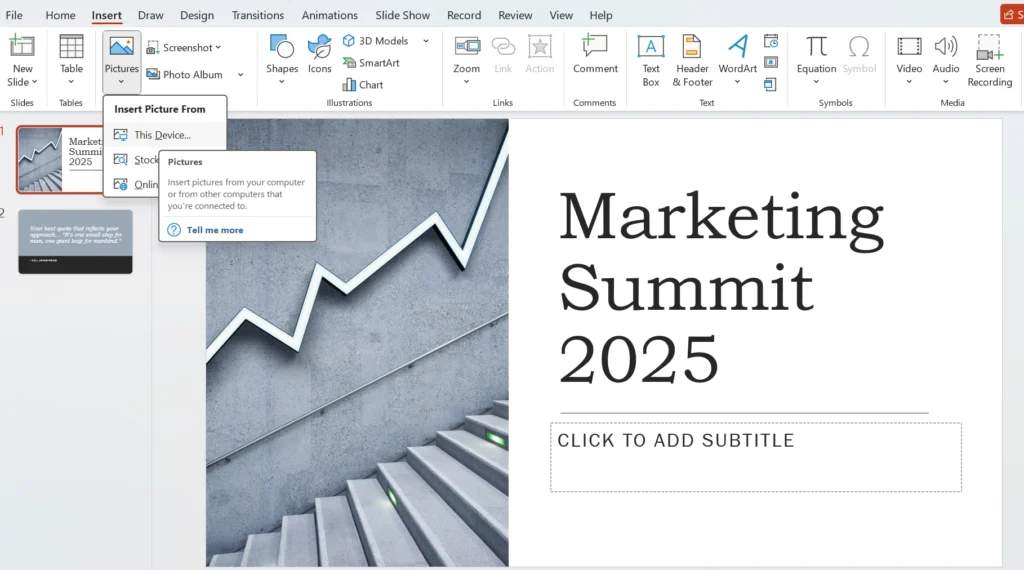Screen dimensions: 1024x570
Task: Click the Slide Number icon
Action: click(x=771, y=62)
